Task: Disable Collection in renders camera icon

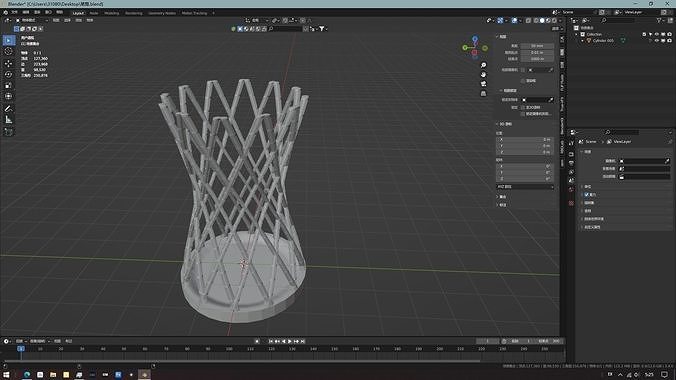Action: click(x=669, y=34)
